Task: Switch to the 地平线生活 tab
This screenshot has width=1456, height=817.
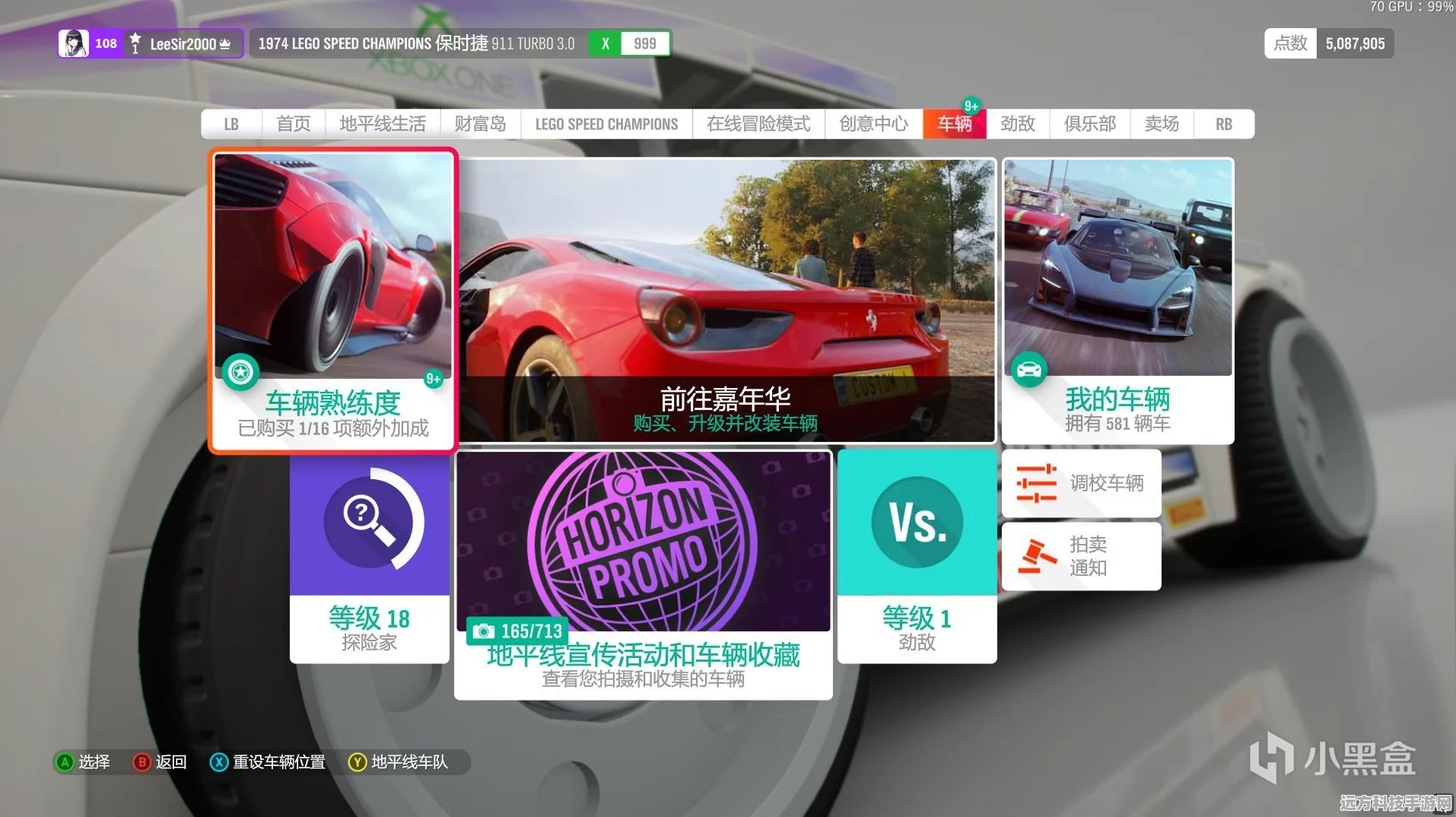Action: 383,124
